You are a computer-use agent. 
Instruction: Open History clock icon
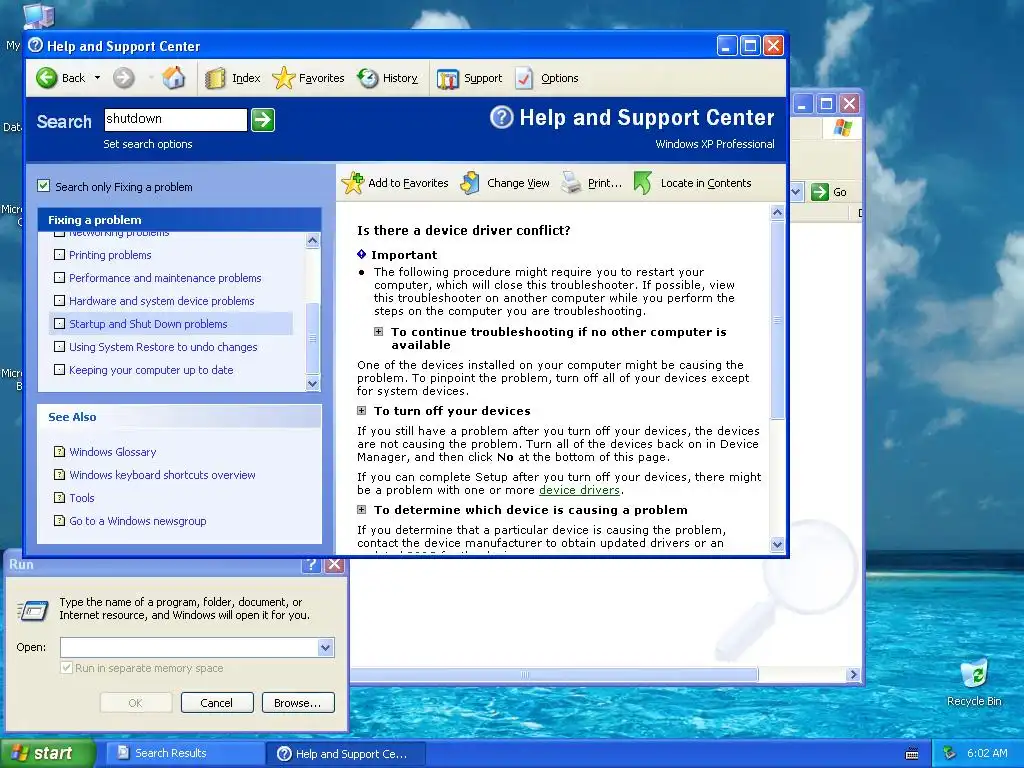tap(368, 78)
